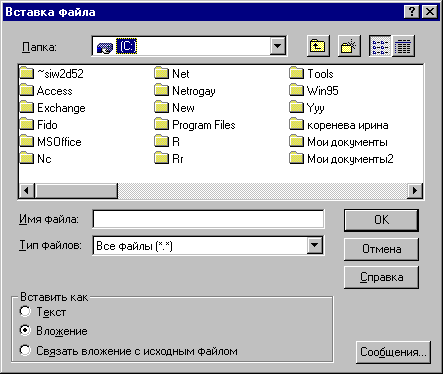Switch to Details view icon
Viewport: 443px width, 374px height.
click(x=403, y=46)
